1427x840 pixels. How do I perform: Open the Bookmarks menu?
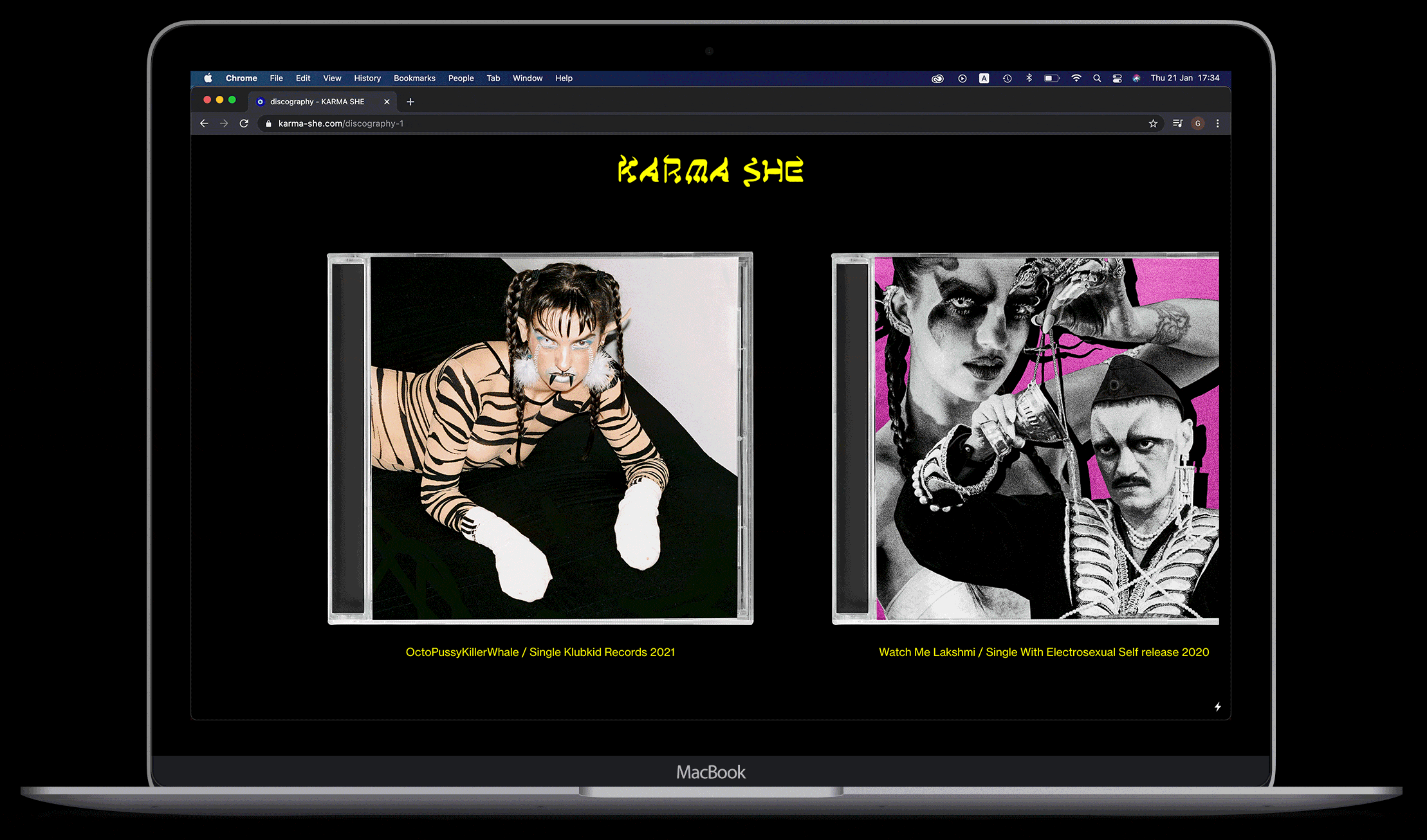point(414,78)
